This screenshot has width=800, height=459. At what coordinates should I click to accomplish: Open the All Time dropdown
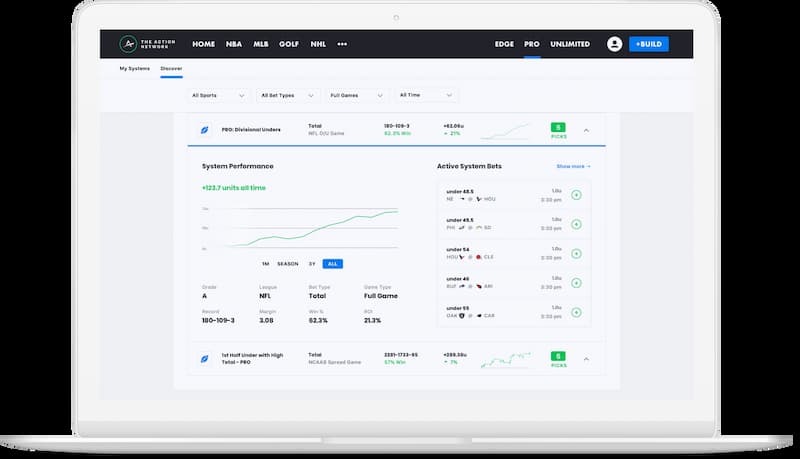point(426,95)
